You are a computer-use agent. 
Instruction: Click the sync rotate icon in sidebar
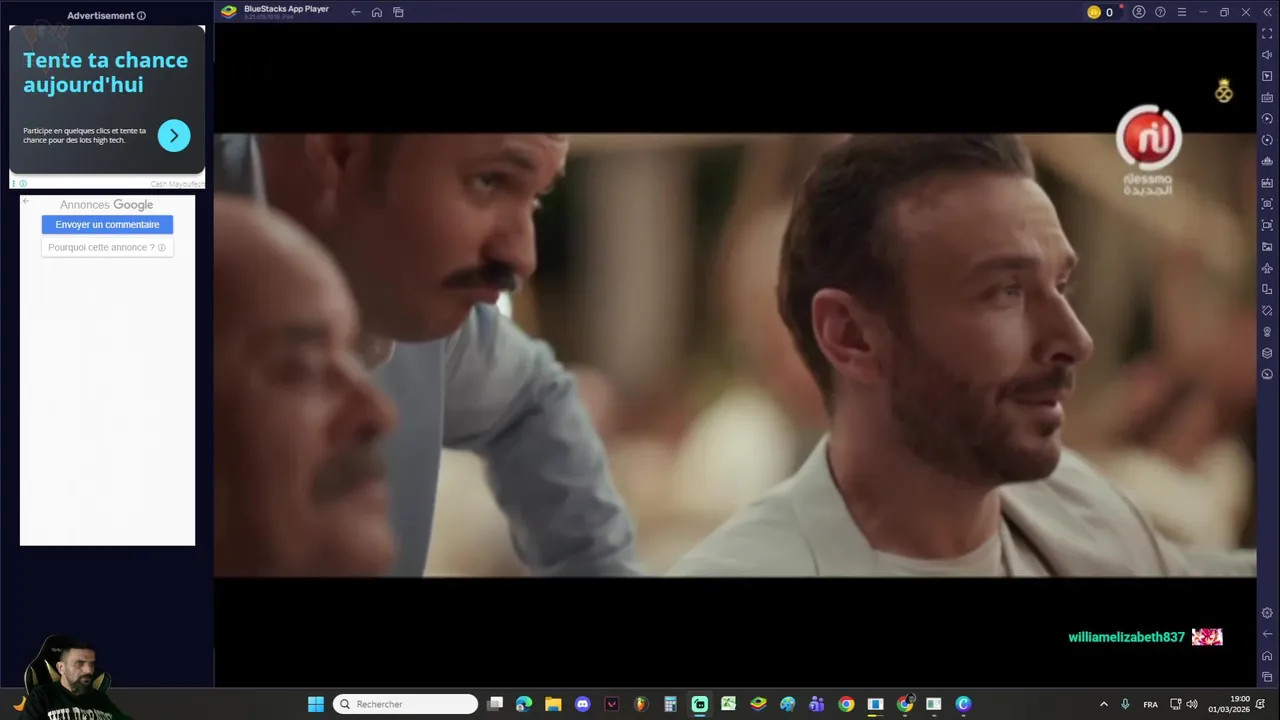coord(1267,140)
